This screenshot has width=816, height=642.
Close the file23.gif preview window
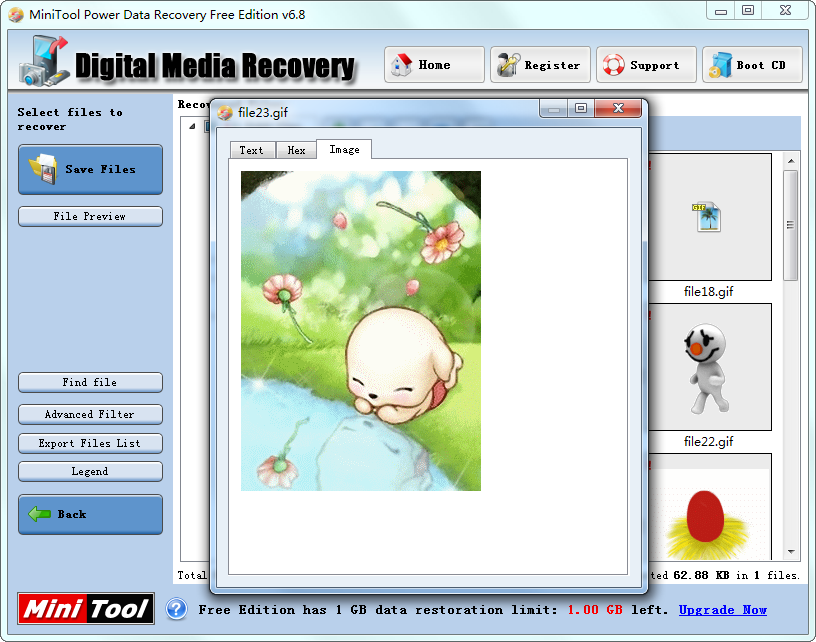[x=618, y=108]
